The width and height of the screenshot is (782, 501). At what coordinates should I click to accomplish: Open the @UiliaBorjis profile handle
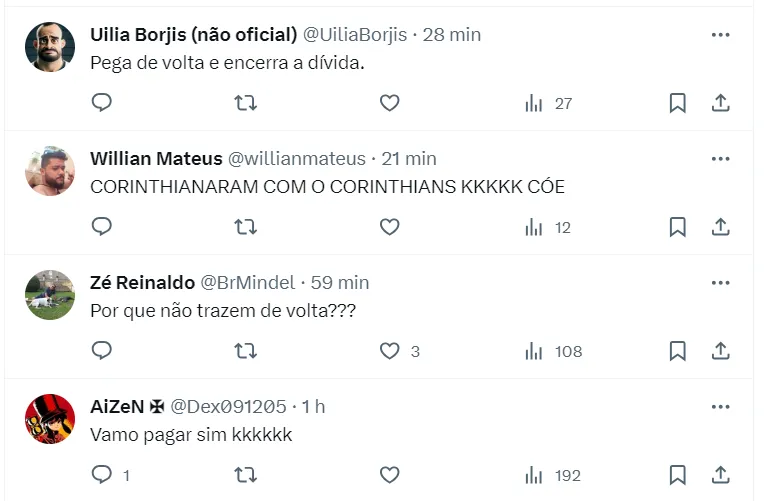click(355, 35)
